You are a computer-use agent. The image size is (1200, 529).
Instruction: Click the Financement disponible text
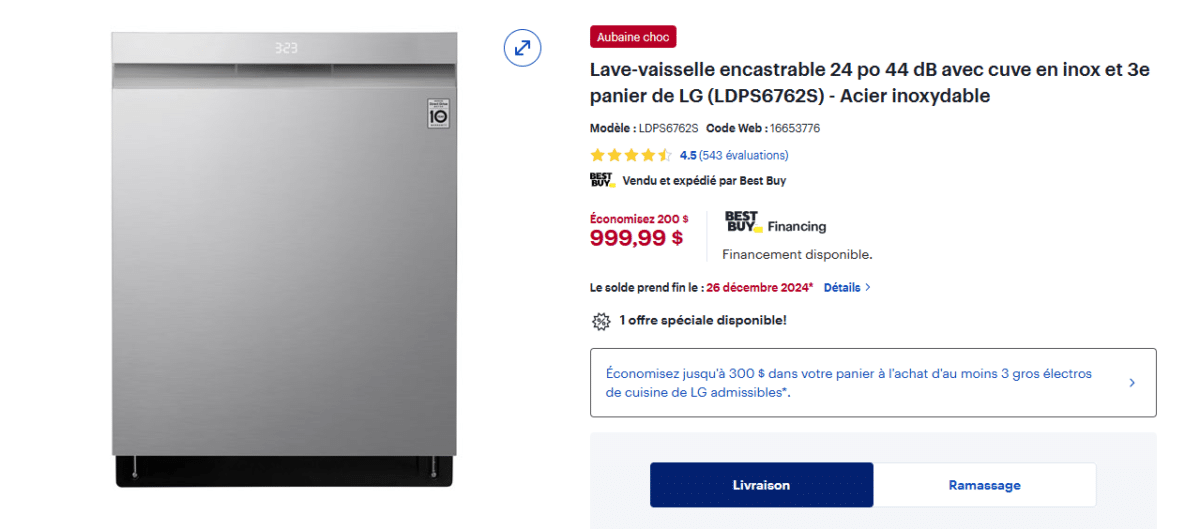(797, 254)
